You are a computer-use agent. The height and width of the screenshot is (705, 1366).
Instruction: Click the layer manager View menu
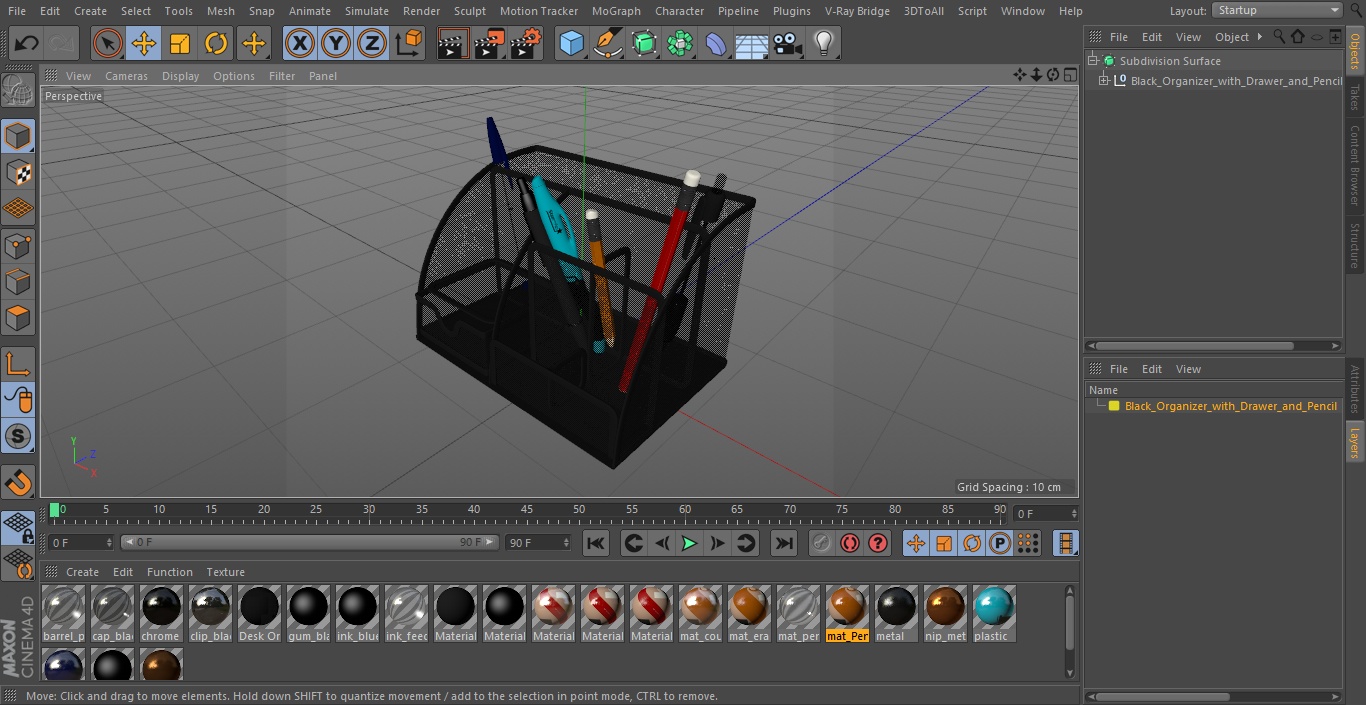1188,369
